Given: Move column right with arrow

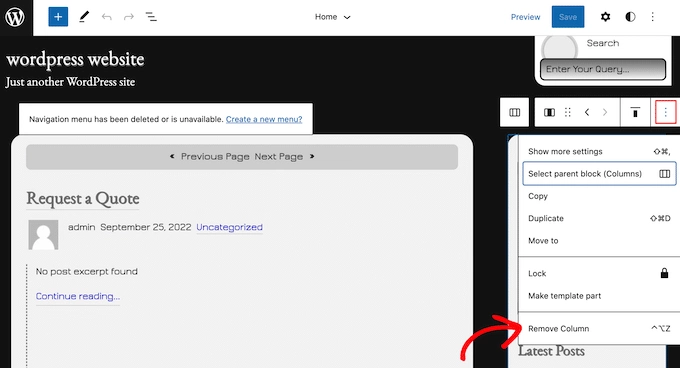Looking at the screenshot, I should point(605,113).
